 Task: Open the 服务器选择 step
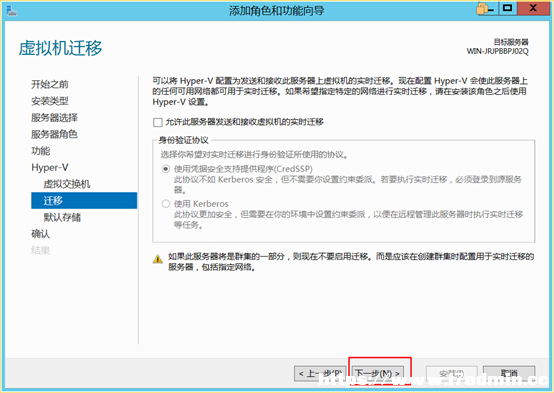point(54,117)
